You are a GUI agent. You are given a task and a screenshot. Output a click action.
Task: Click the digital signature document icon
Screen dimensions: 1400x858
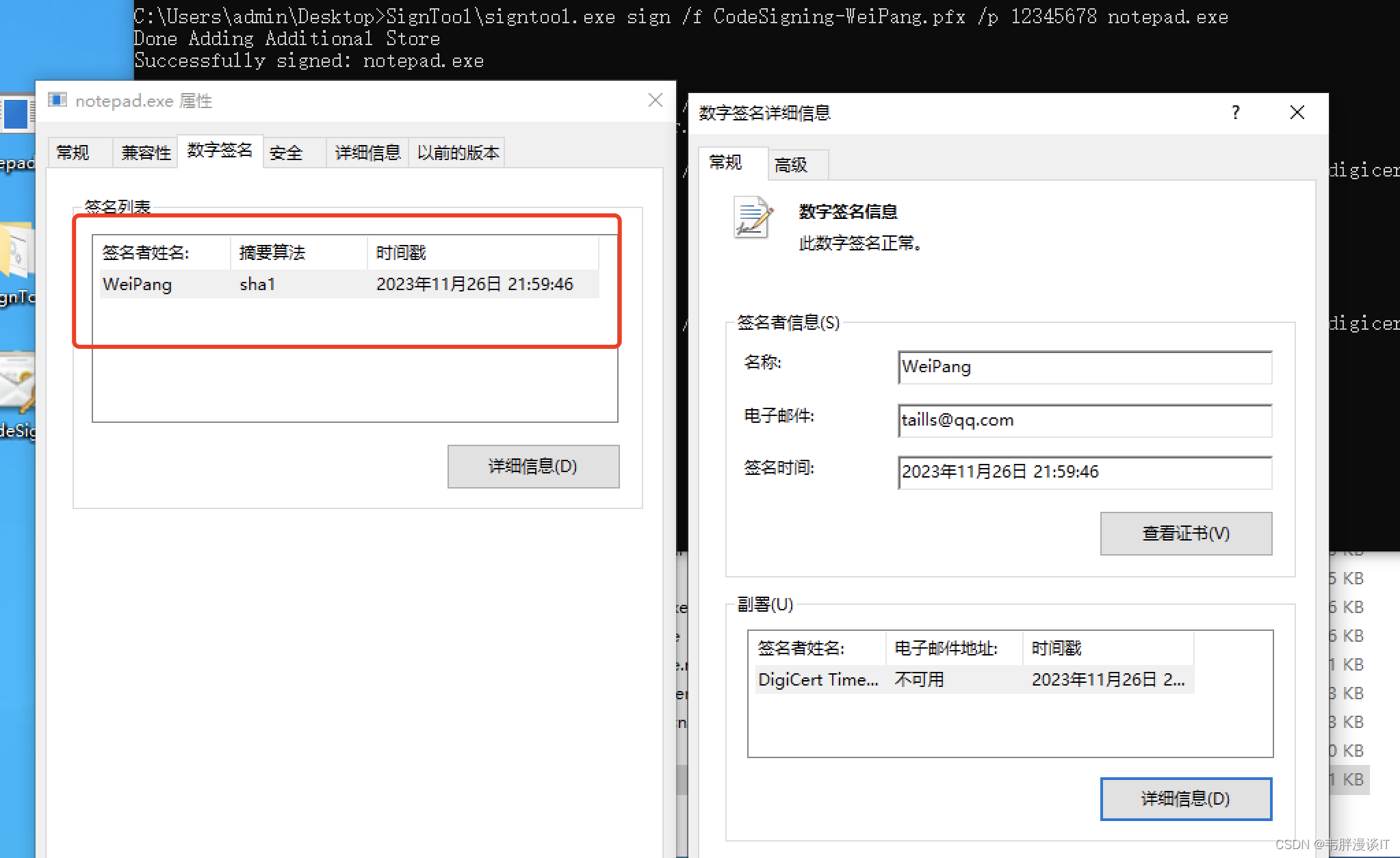pyautogui.click(x=753, y=218)
